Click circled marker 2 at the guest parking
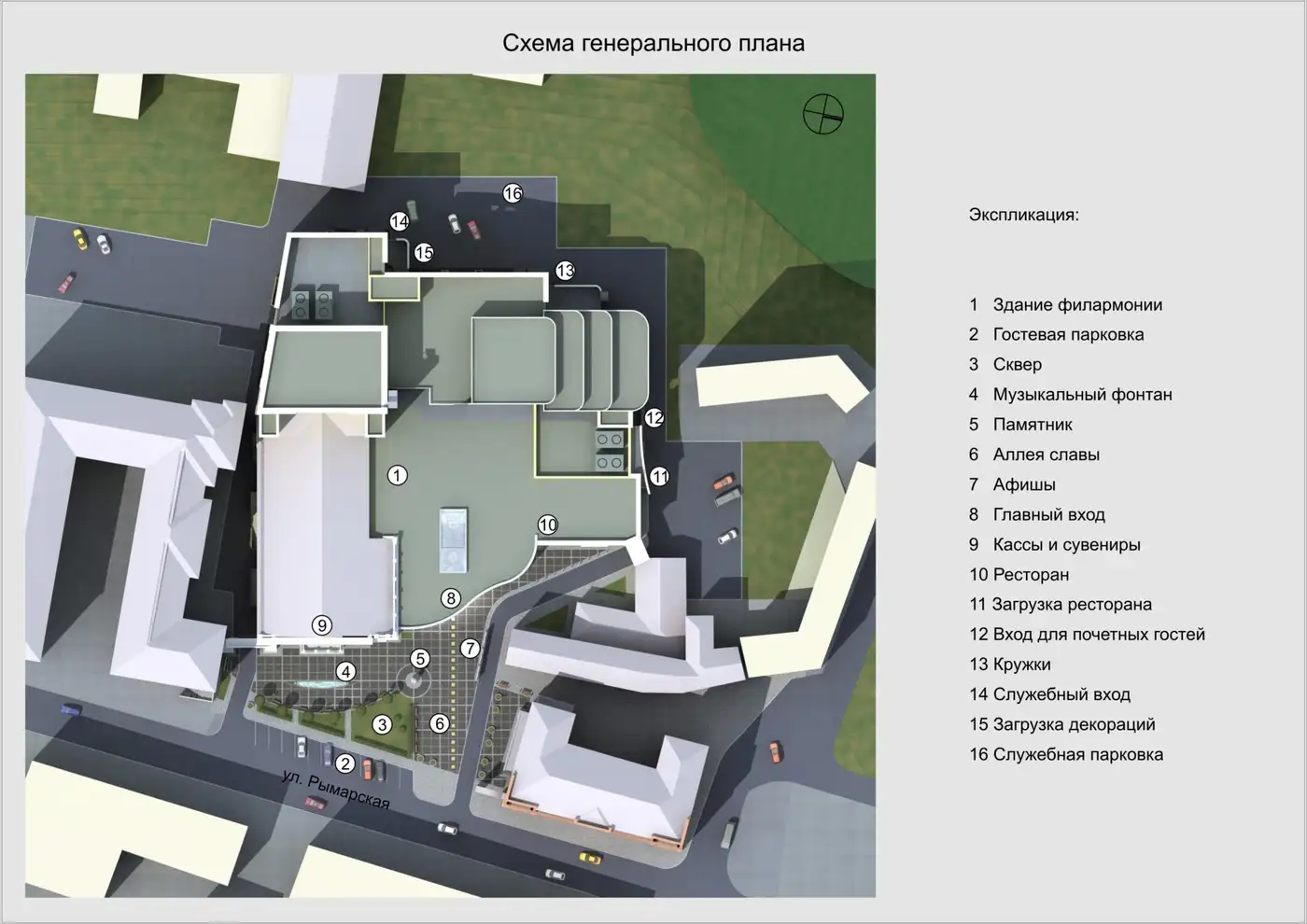This screenshot has width=1307, height=924. tap(345, 763)
